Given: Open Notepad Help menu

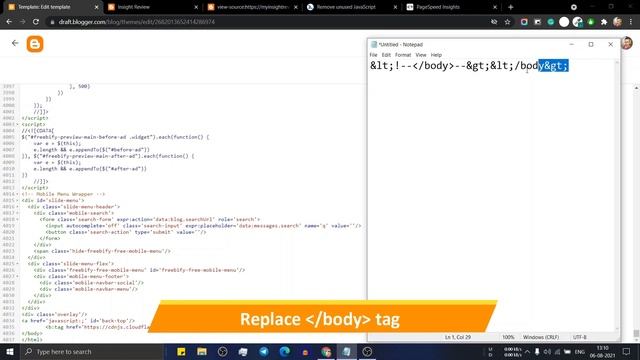Looking at the screenshot, I should [436, 55].
